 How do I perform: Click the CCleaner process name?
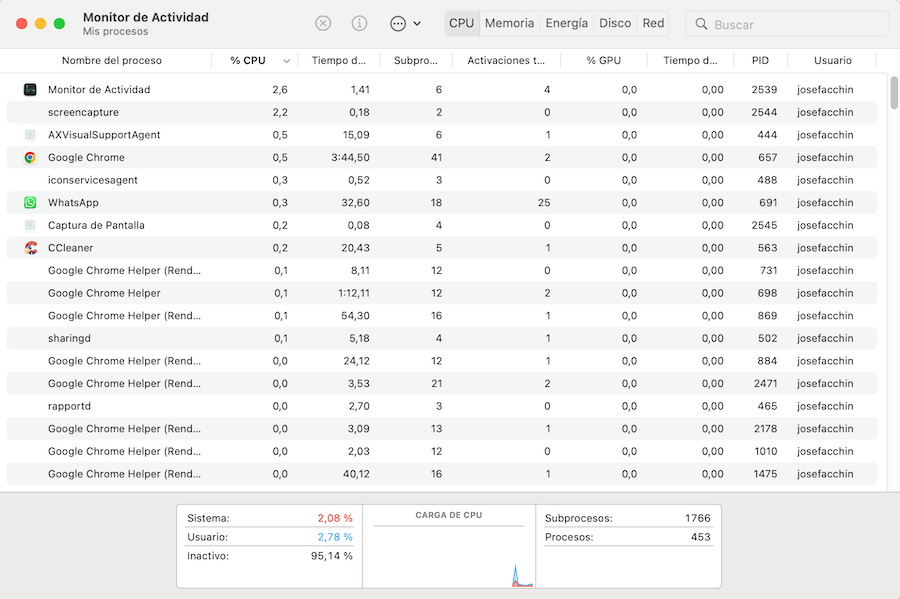(70, 248)
